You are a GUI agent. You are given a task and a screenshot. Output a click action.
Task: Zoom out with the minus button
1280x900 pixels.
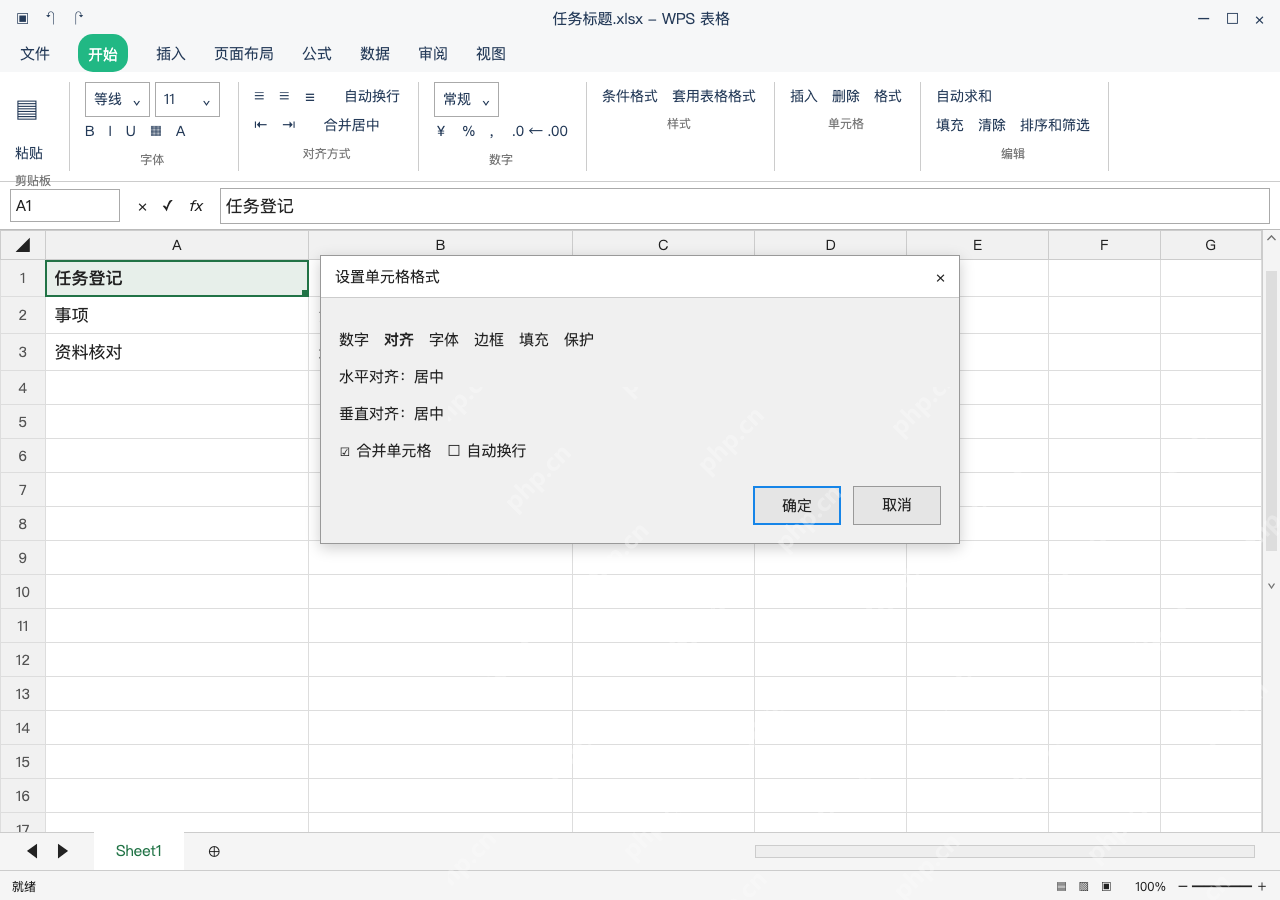pos(1183,886)
